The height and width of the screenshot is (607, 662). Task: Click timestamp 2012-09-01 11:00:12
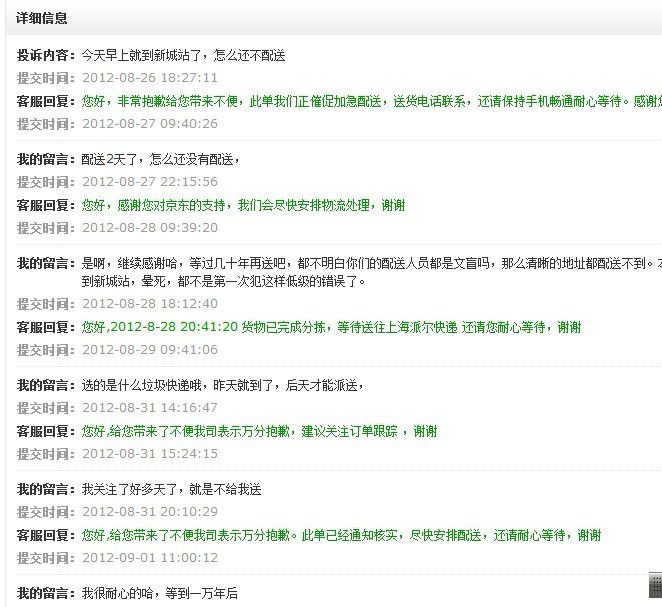(x=150, y=558)
